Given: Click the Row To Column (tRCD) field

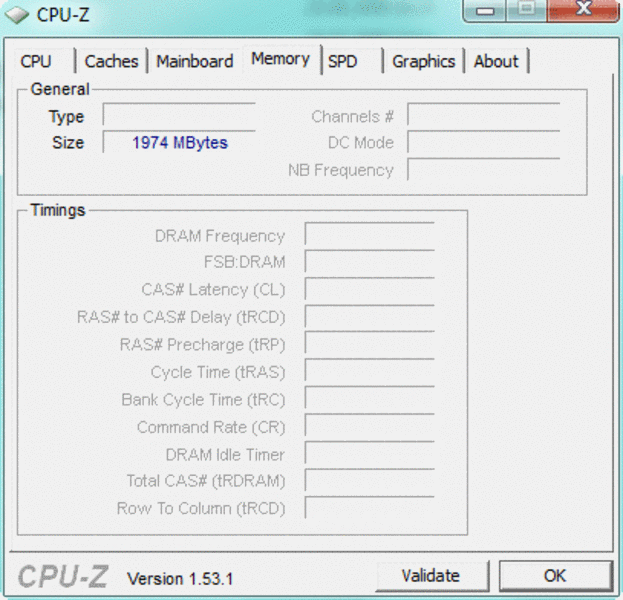Looking at the screenshot, I should 370,507.
